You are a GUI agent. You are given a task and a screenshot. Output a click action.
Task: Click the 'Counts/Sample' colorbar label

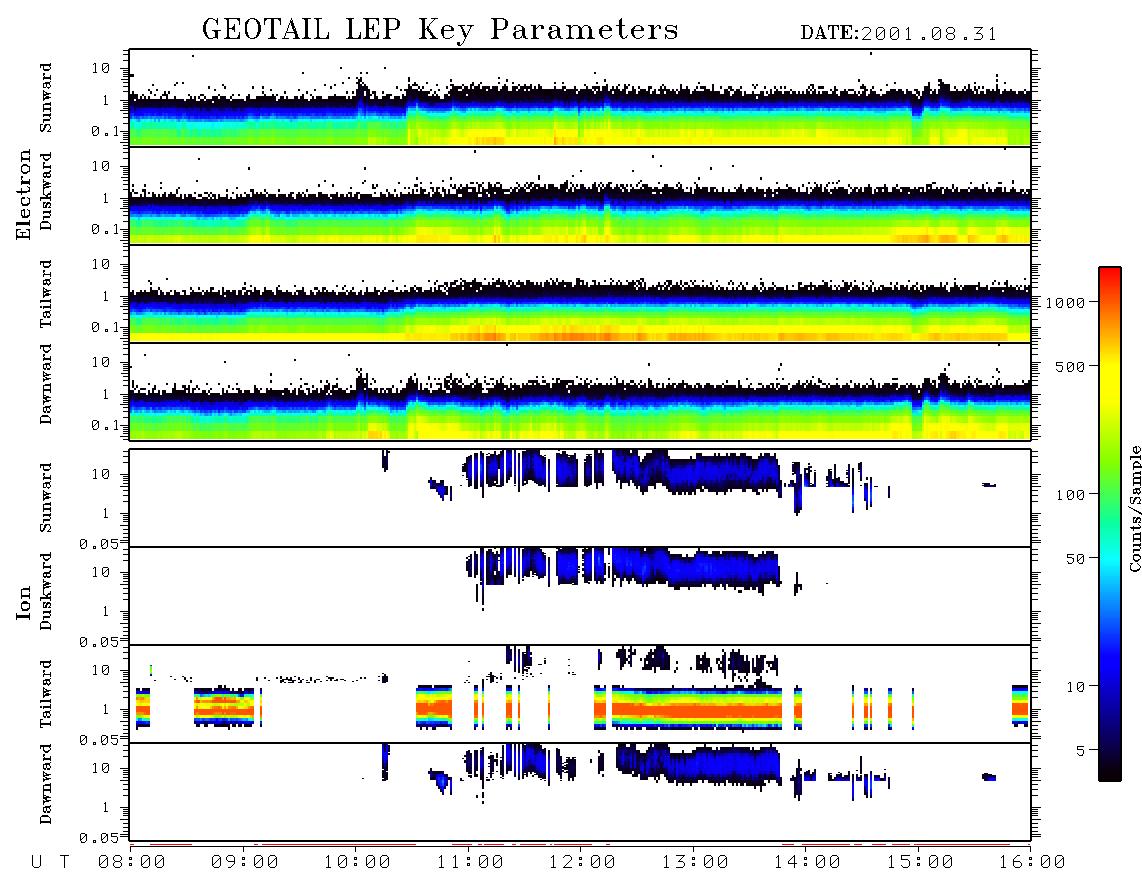1134,508
